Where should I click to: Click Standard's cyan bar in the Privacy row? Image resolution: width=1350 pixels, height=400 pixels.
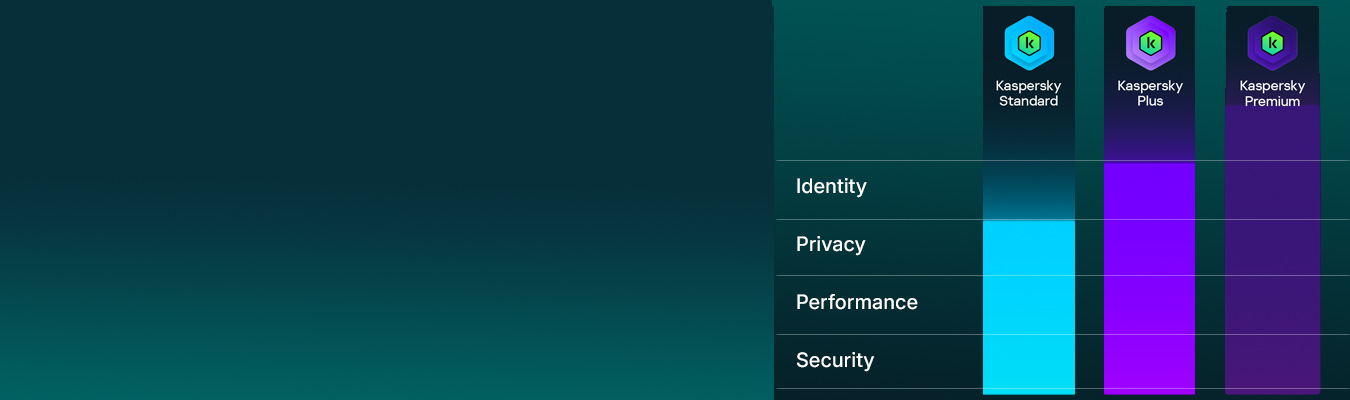[x=1029, y=247]
